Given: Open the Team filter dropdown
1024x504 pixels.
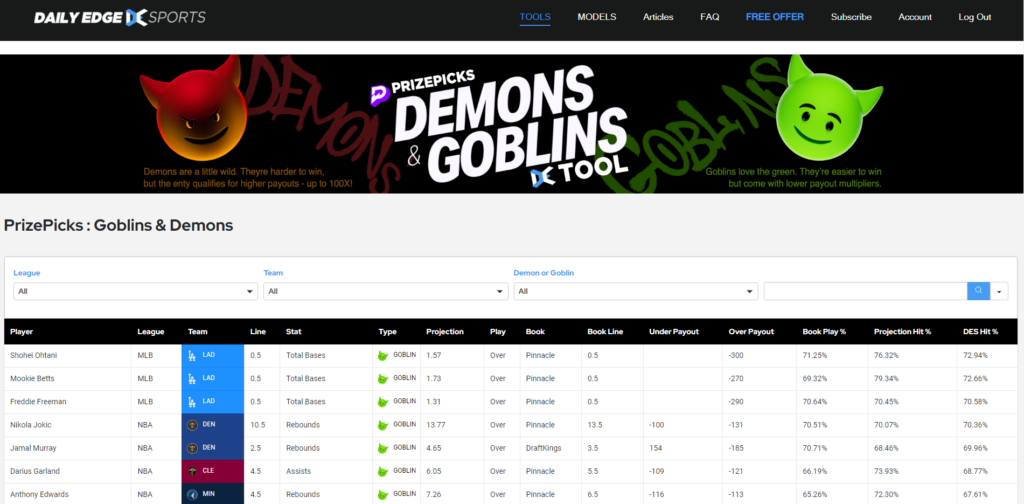Looking at the screenshot, I should tap(385, 291).
